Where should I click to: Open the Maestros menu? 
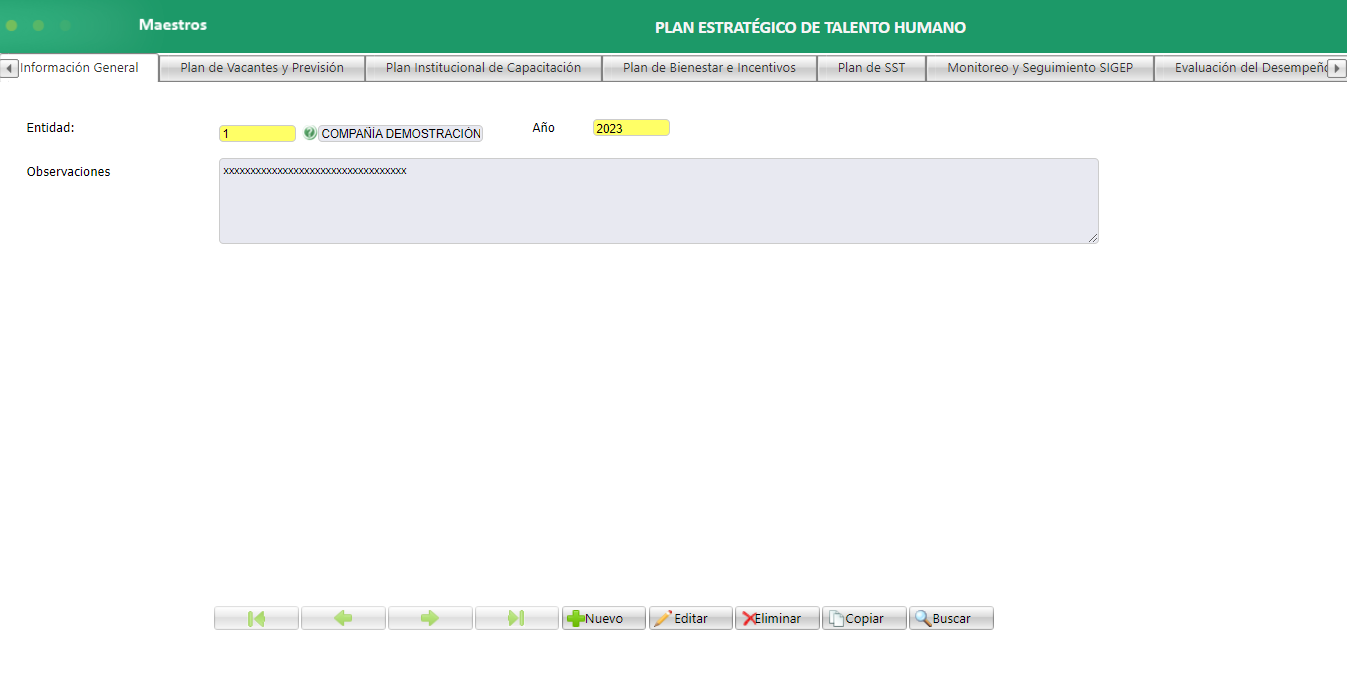173,24
